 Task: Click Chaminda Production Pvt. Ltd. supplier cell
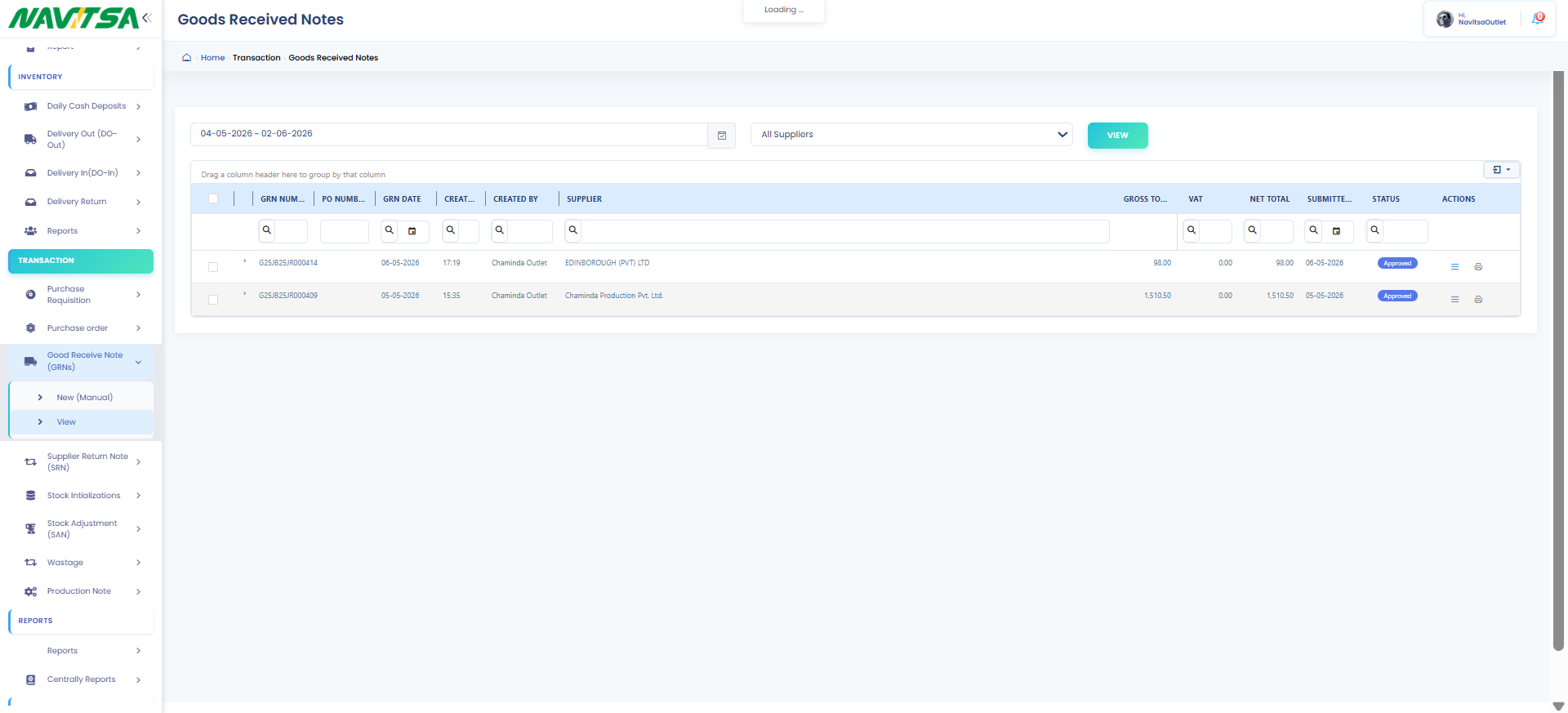[x=614, y=296]
